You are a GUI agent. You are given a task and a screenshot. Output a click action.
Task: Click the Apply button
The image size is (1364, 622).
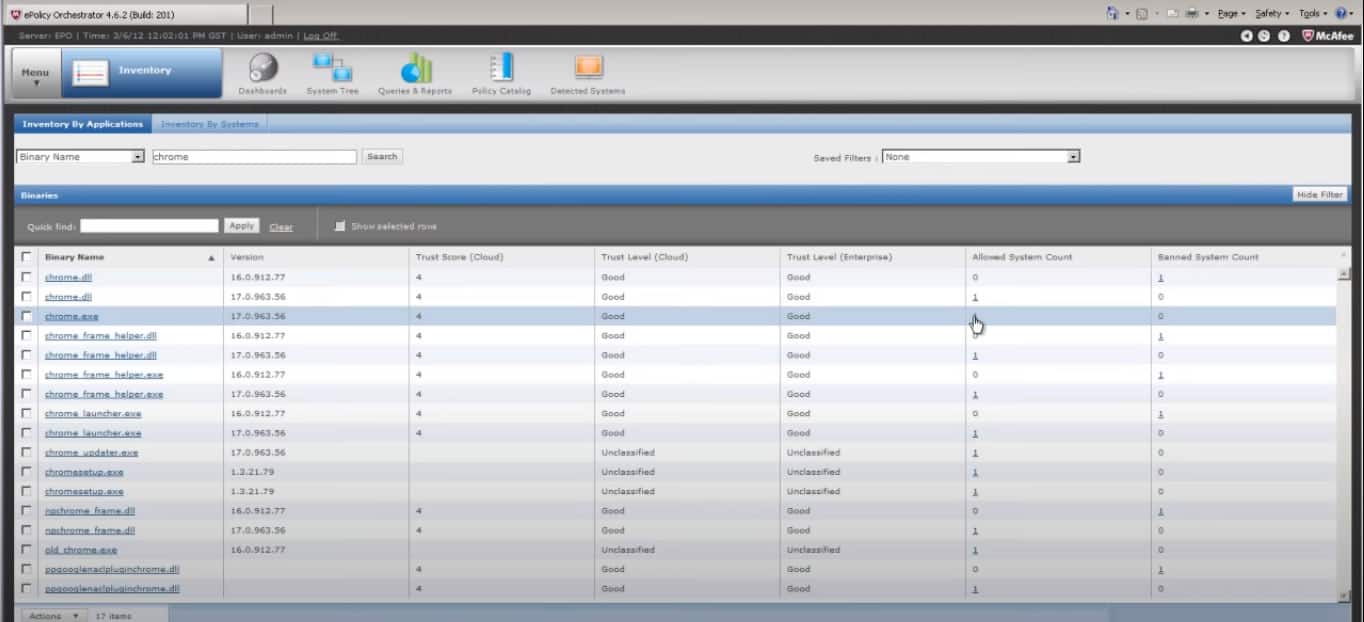(x=241, y=226)
